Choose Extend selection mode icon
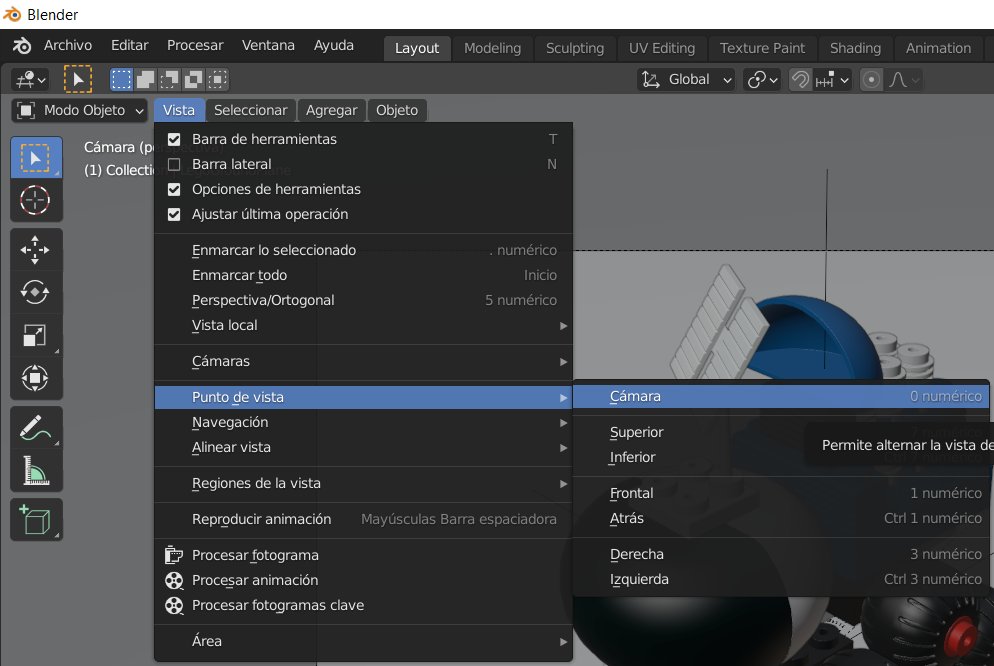 [x=145, y=80]
